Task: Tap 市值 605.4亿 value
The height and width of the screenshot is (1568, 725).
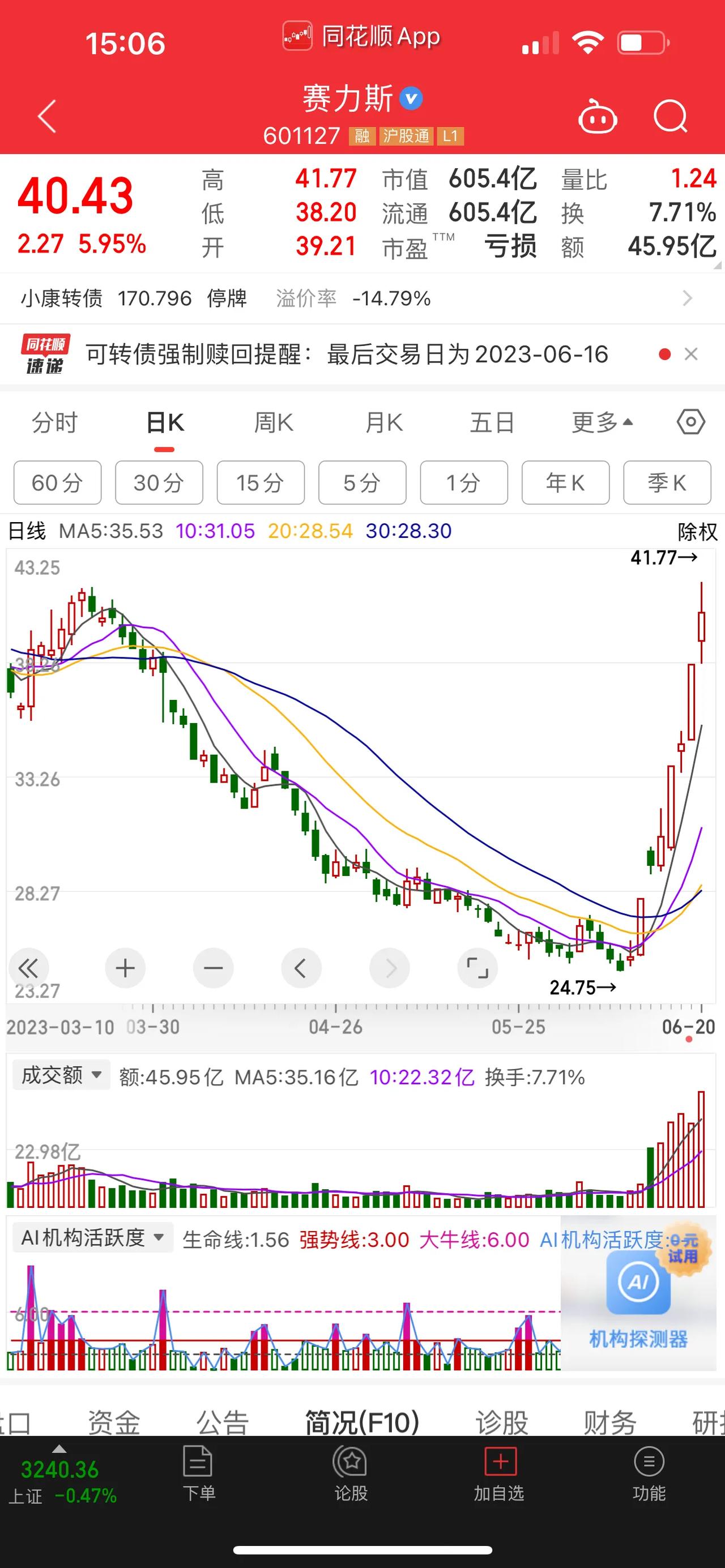Action: [x=492, y=179]
